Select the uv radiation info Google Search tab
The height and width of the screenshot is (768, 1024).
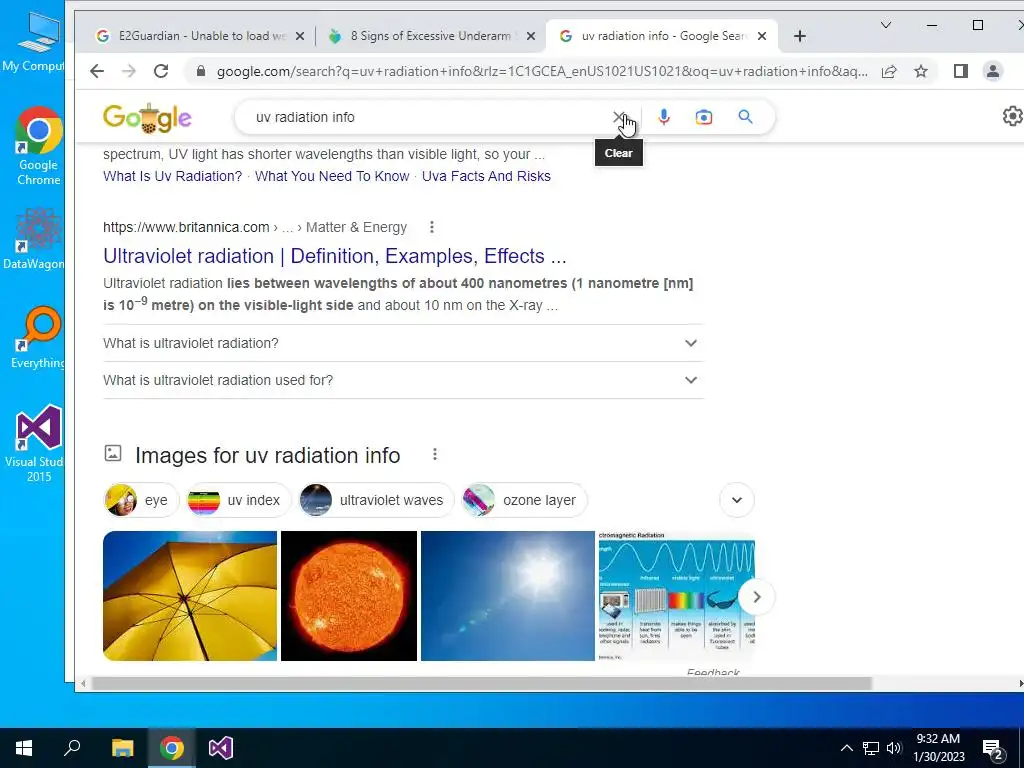661,36
